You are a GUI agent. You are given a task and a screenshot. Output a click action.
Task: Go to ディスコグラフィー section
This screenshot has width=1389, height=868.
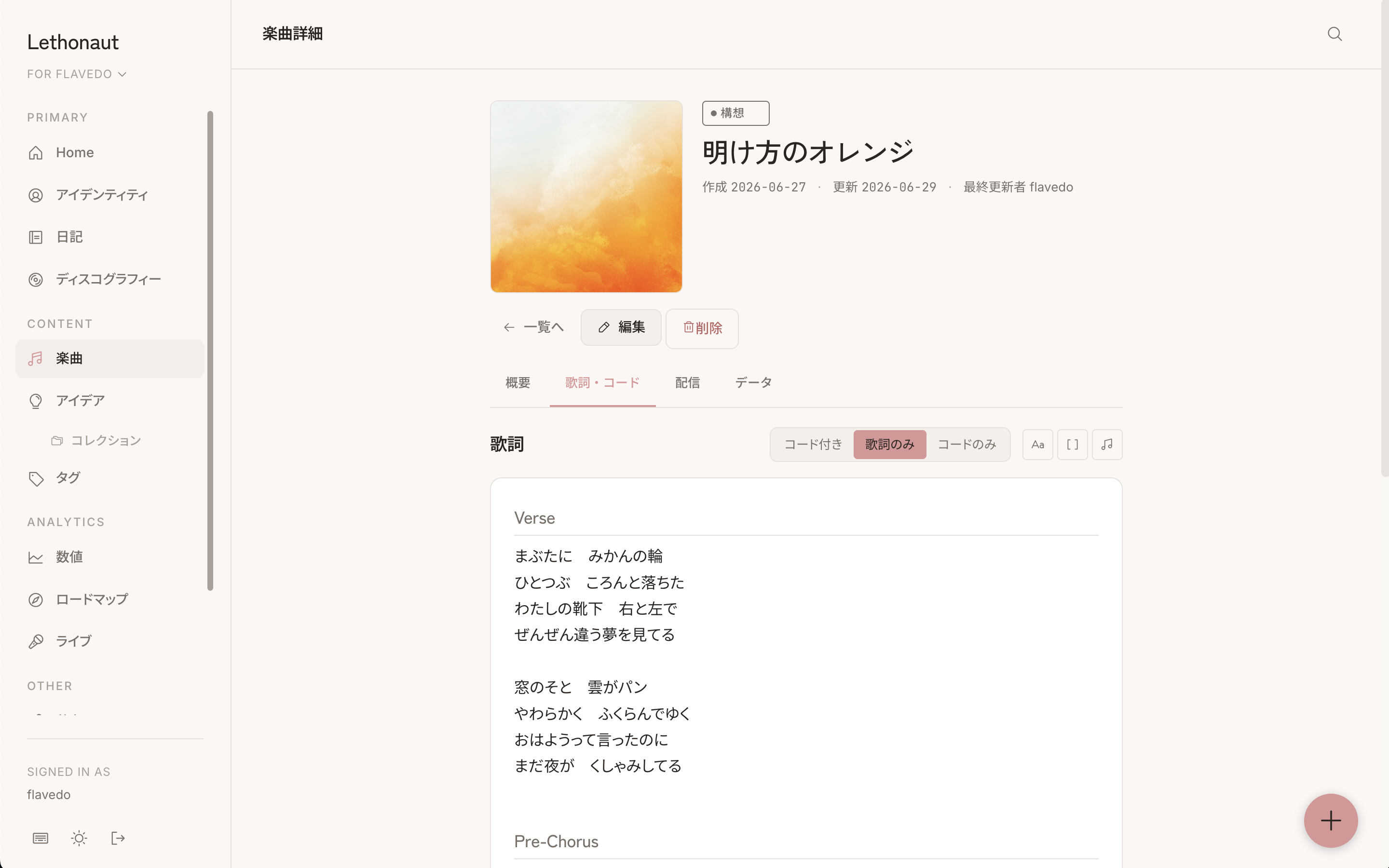[x=109, y=279]
